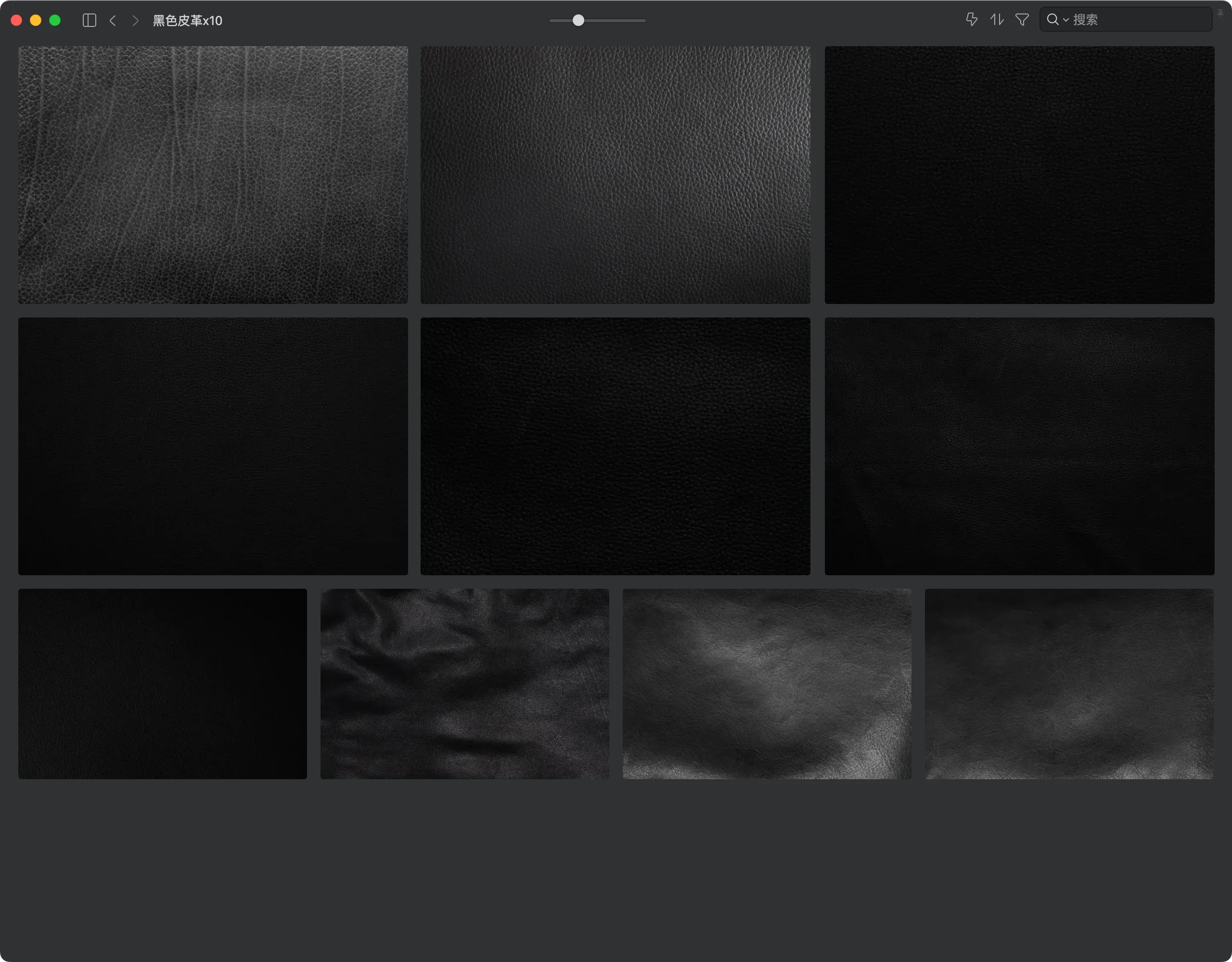Select second row middle black leather thumbnail

pos(615,446)
